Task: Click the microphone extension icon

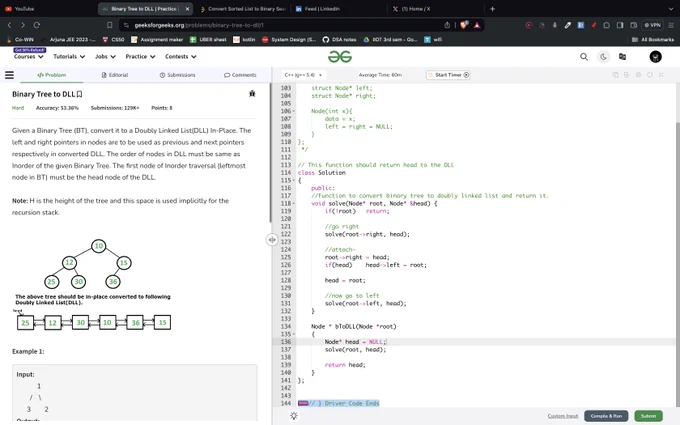Action: pyautogui.click(x=554, y=25)
